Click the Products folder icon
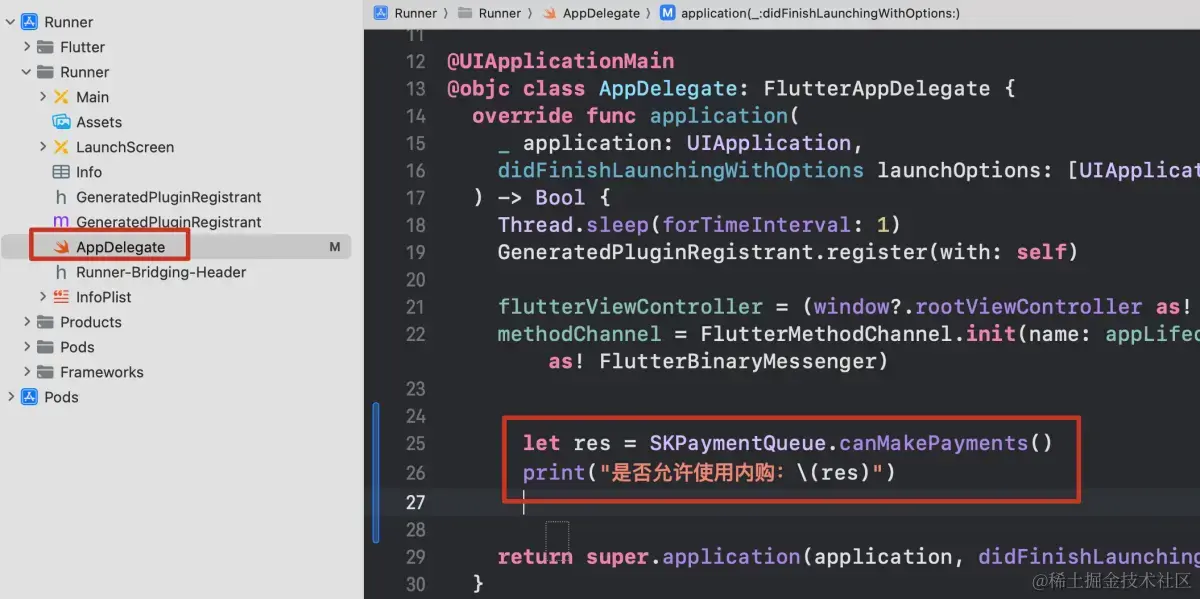Image resolution: width=1200 pixels, height=599 pixels. pos(45,322)
